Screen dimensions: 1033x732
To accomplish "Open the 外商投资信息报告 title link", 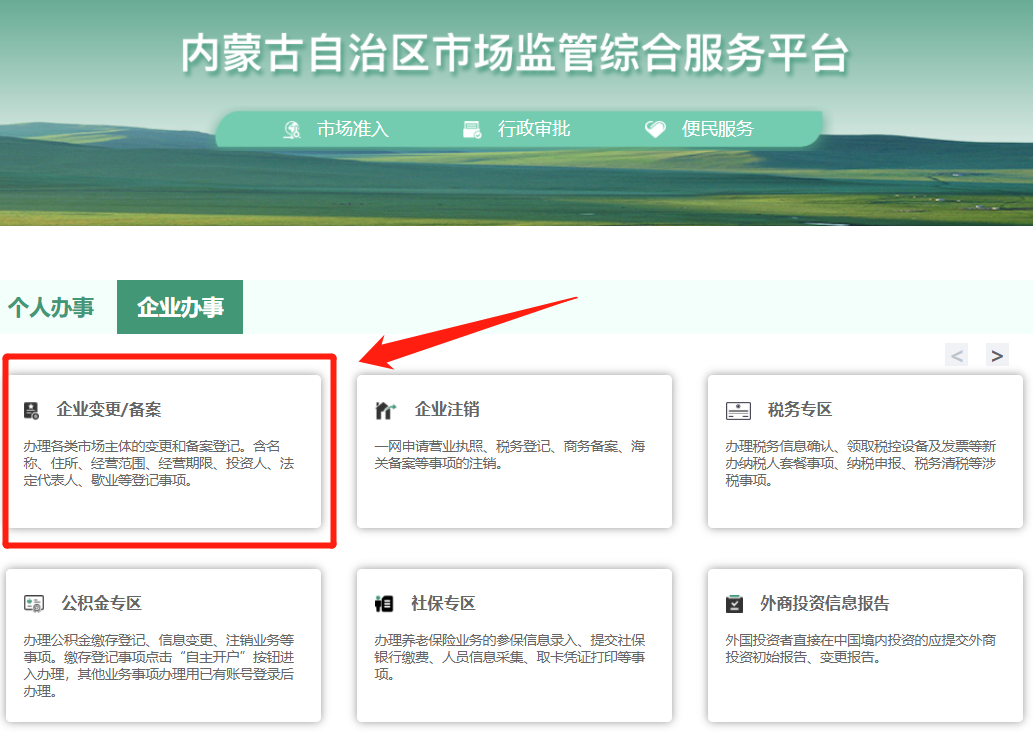I will pos(825,604).
